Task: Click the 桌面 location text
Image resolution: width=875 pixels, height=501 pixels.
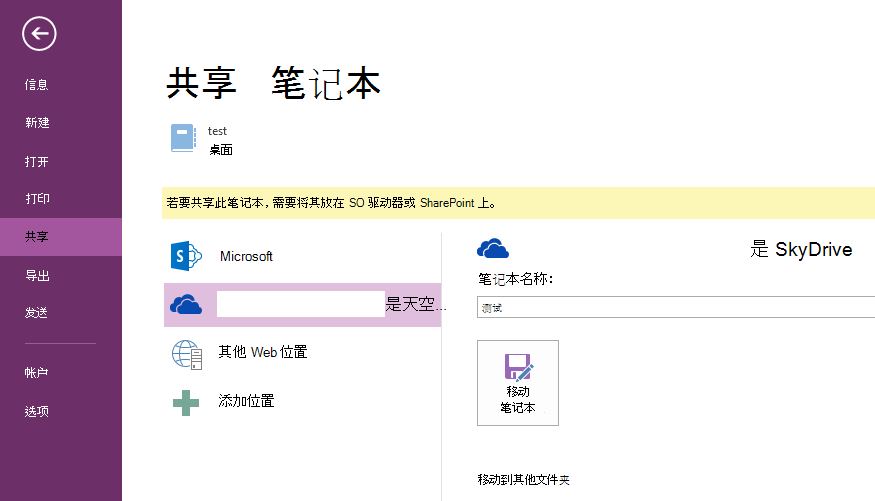Action: pos(221,150)
